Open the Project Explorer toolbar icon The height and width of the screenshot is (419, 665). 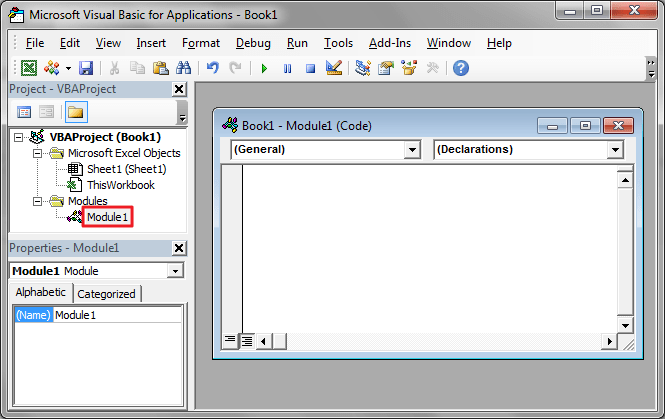click(x=363, y=68)
